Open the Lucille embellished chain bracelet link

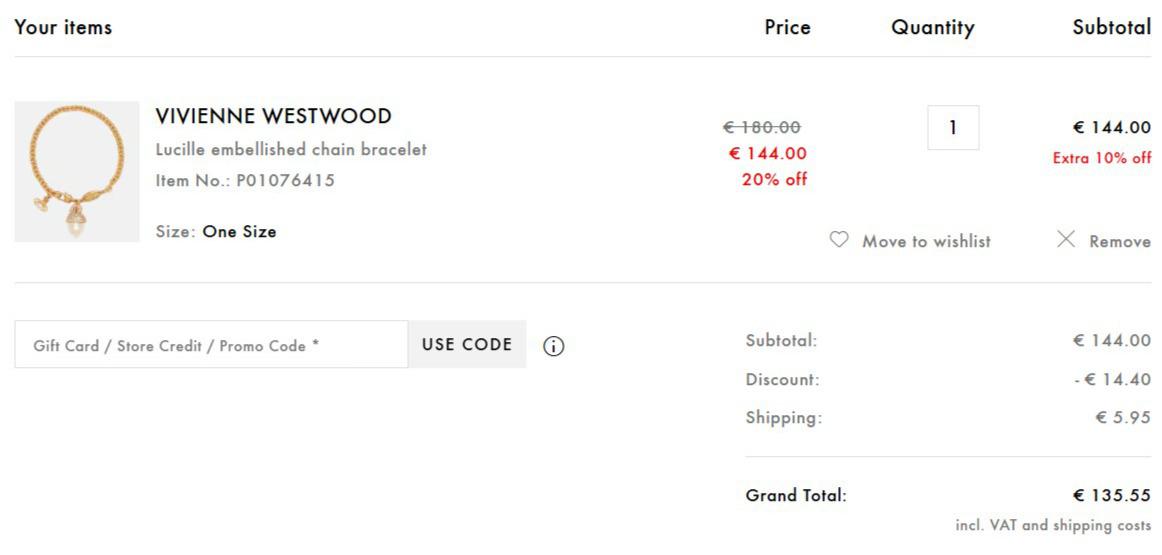[x=291, y=149]
